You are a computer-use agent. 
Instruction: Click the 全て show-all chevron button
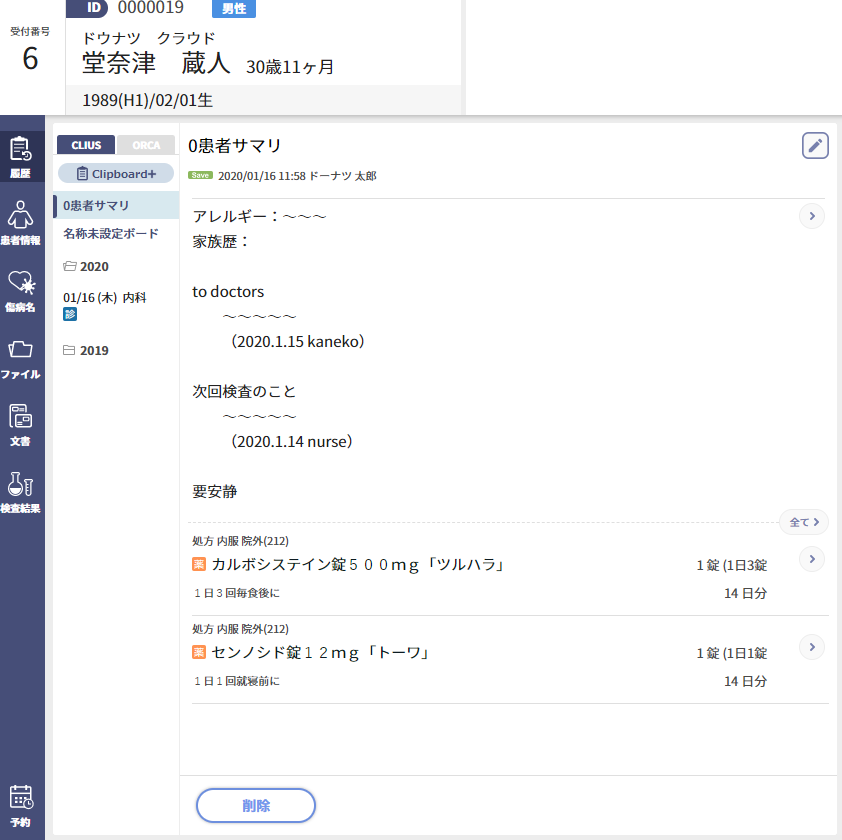click(804, 522)
